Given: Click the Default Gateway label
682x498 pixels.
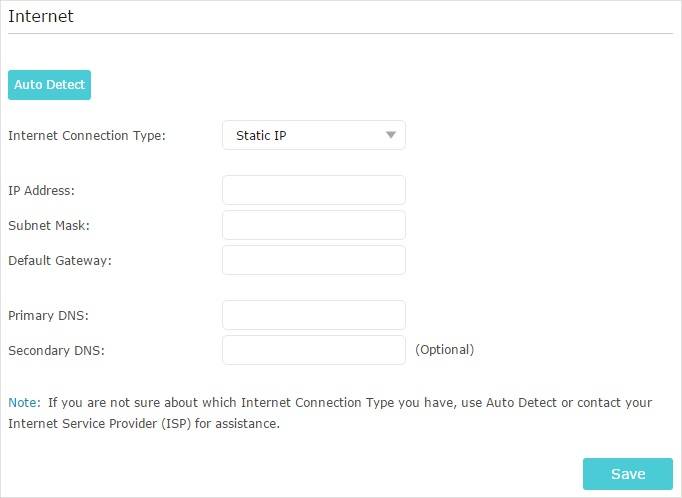Looking at the screenshot, I should 60,260.
